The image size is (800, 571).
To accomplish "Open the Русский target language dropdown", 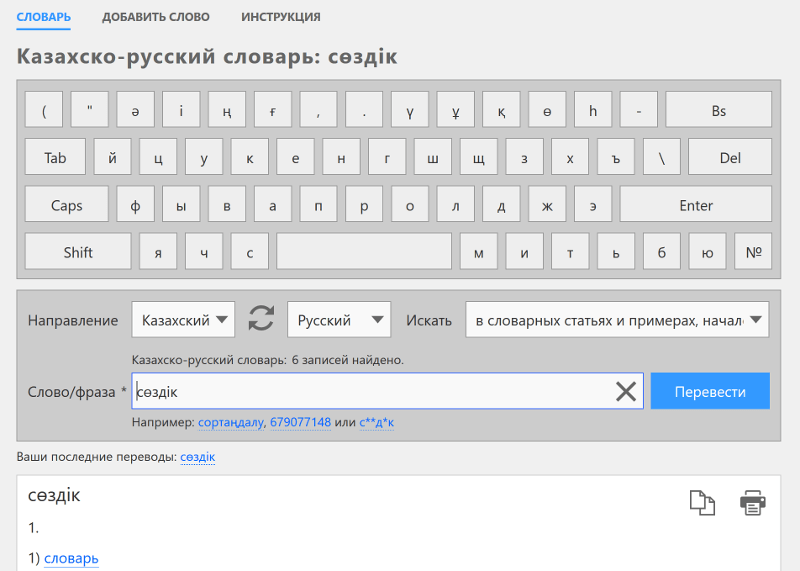I will [339, 319].
